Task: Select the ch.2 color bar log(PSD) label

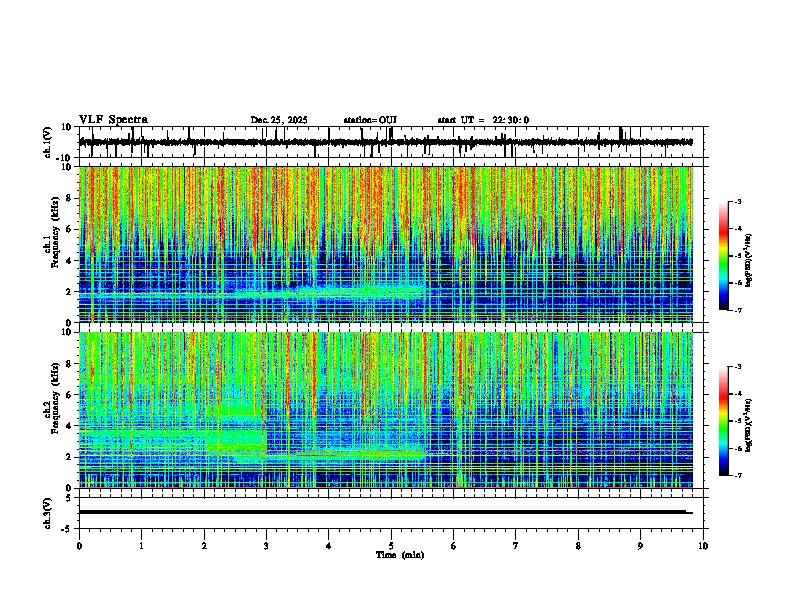Action: (x=748, y=425)
